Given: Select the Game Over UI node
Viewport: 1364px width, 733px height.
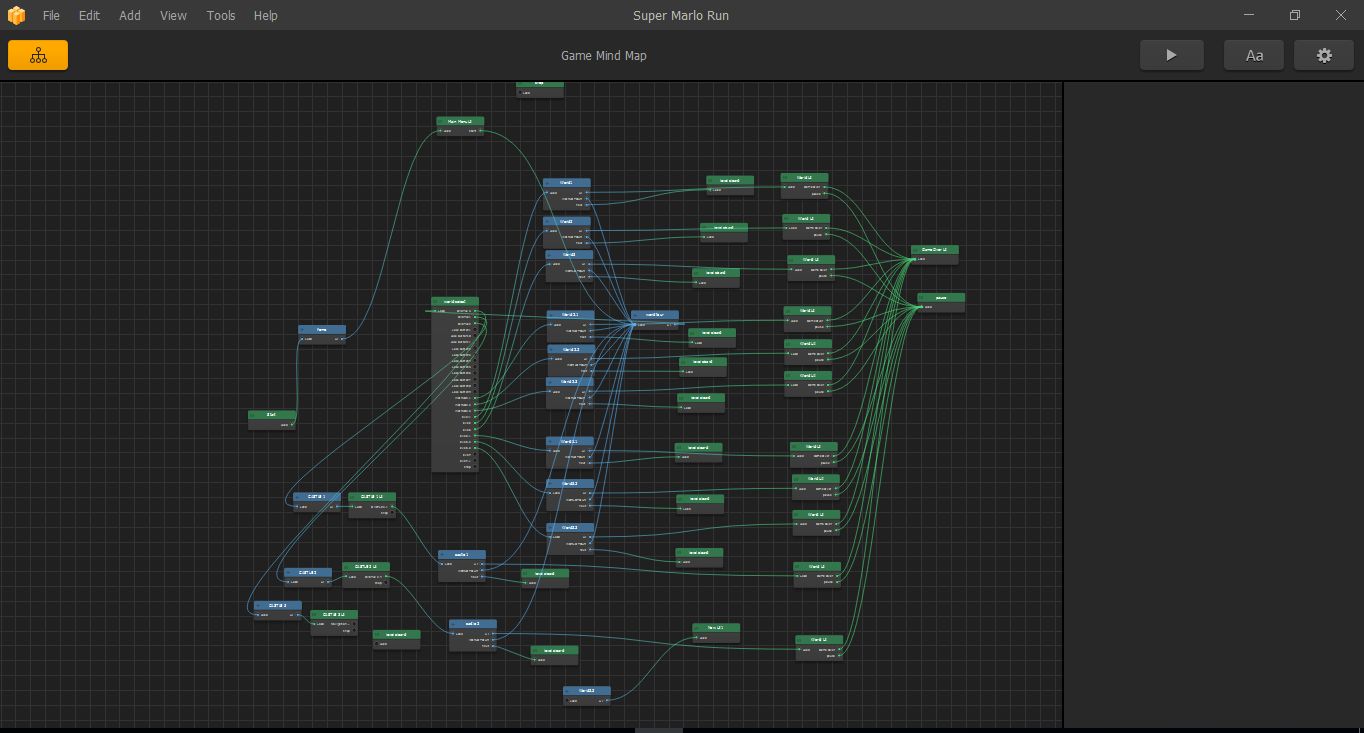Looking at the screenshot, I should (934, 249).
